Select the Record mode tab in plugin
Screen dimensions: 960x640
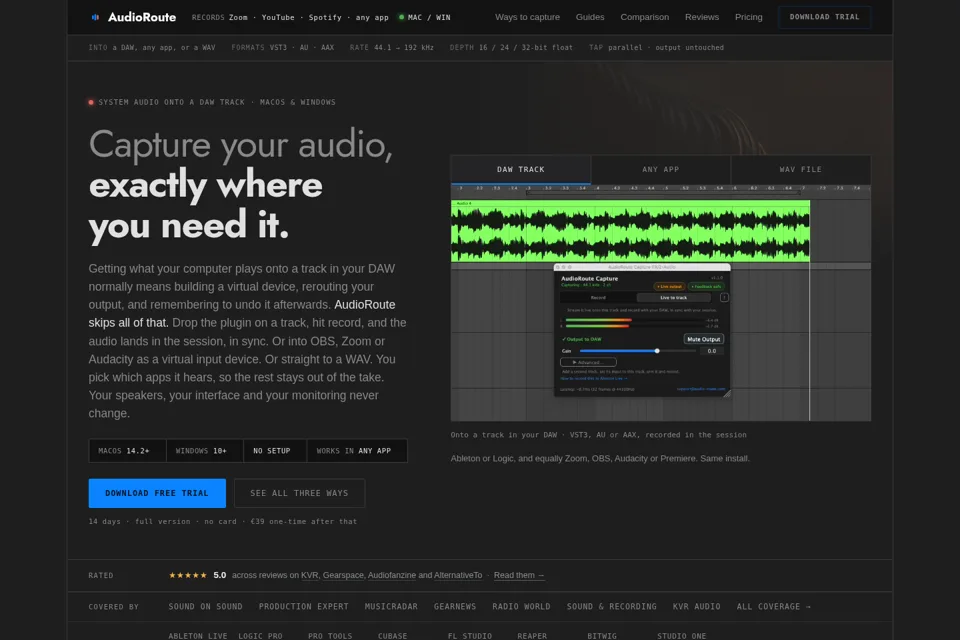(x=598, y=298)
